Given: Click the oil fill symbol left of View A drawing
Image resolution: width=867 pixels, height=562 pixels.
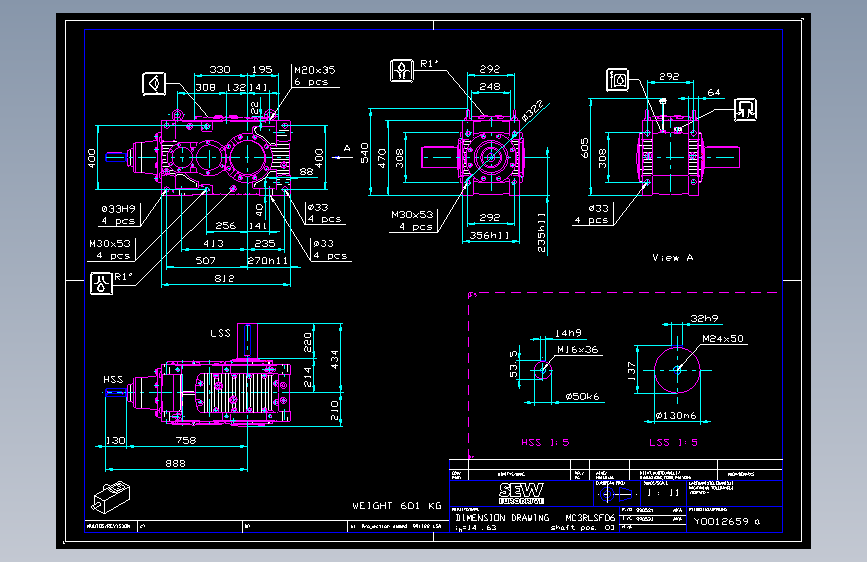Looking at the screenshot, I should point(617,80).
